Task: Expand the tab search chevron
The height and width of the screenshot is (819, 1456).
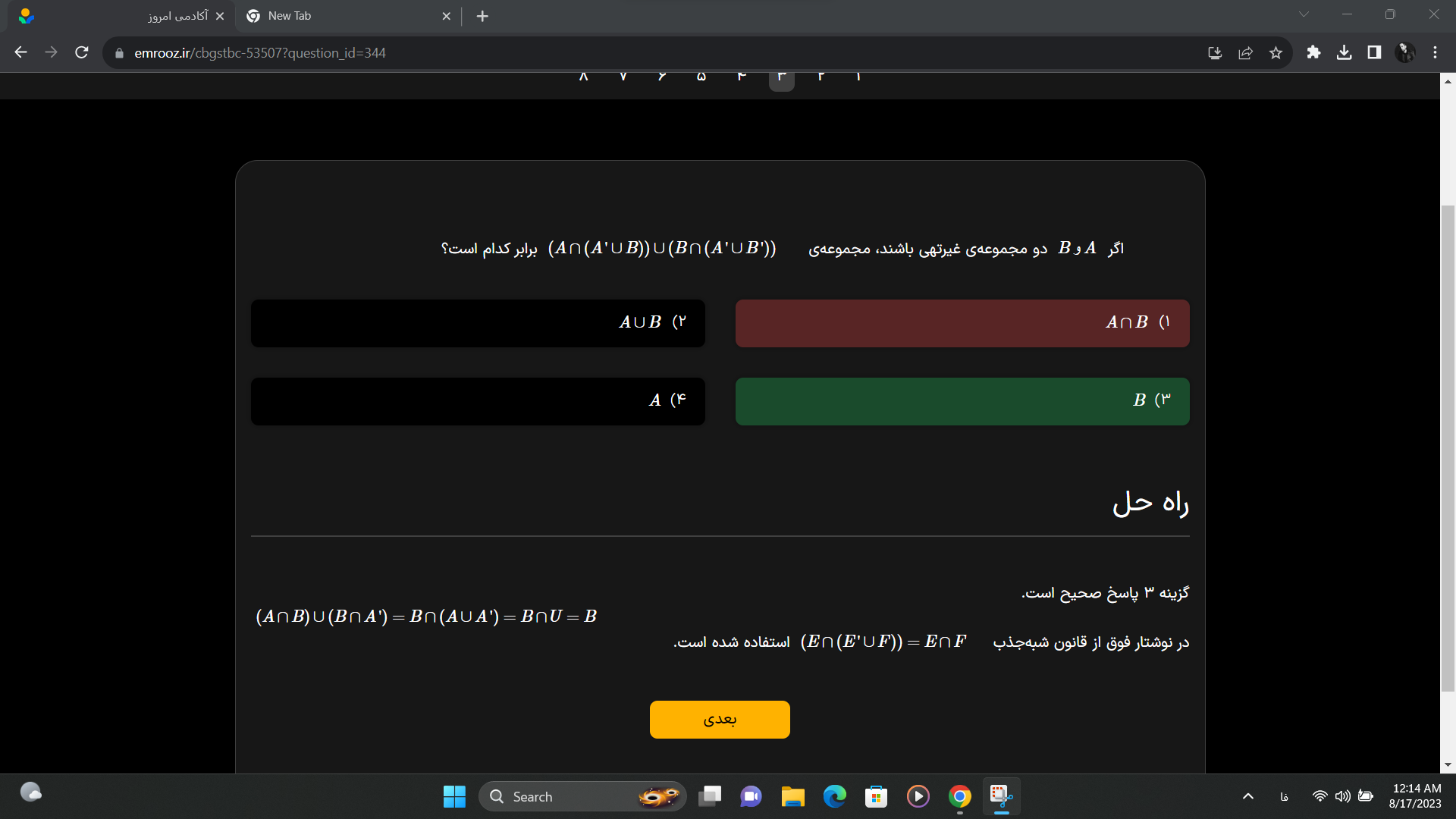Action: coord(1304,14)
